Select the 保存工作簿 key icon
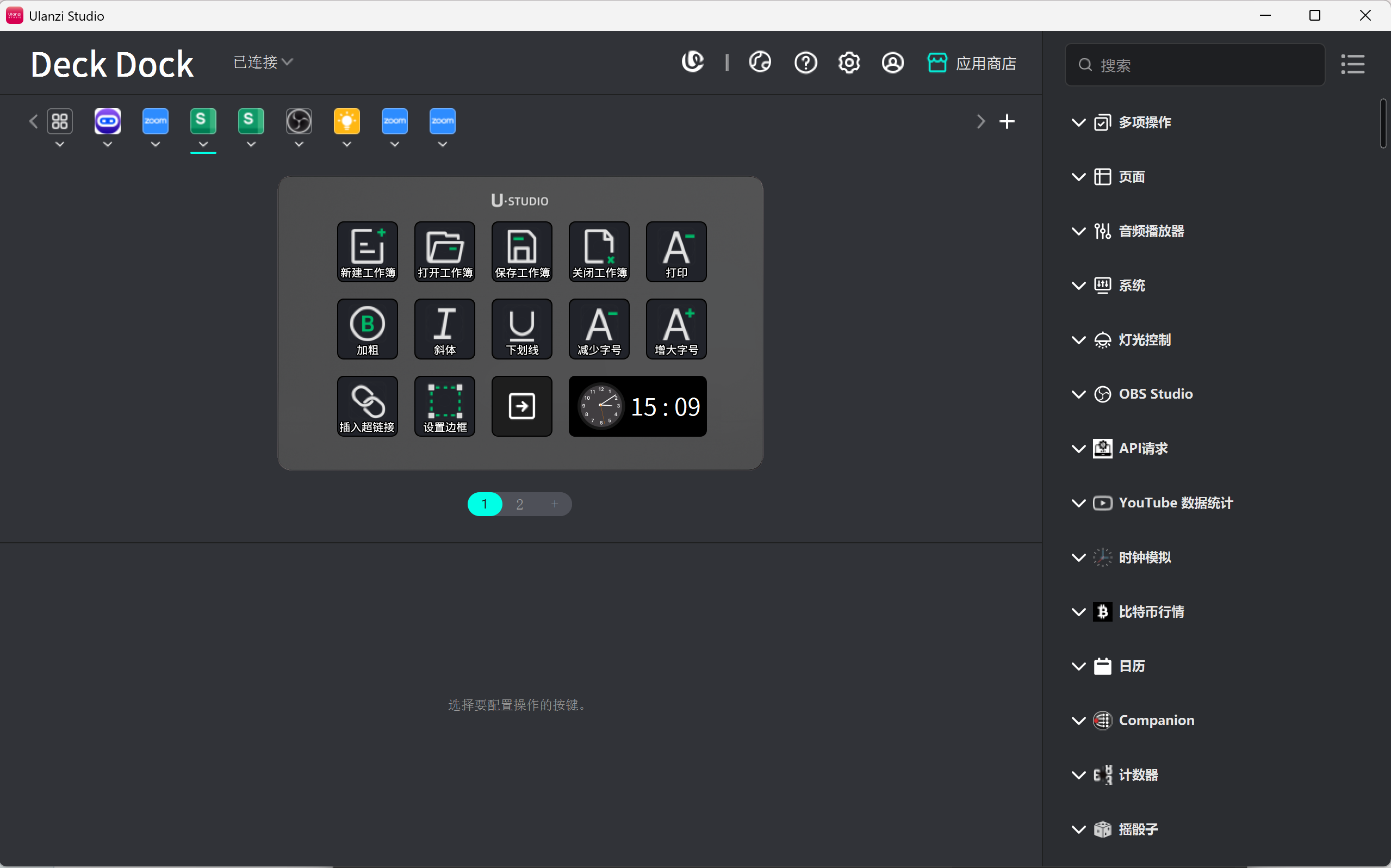 pyautogui.click(x=521, y=251)
